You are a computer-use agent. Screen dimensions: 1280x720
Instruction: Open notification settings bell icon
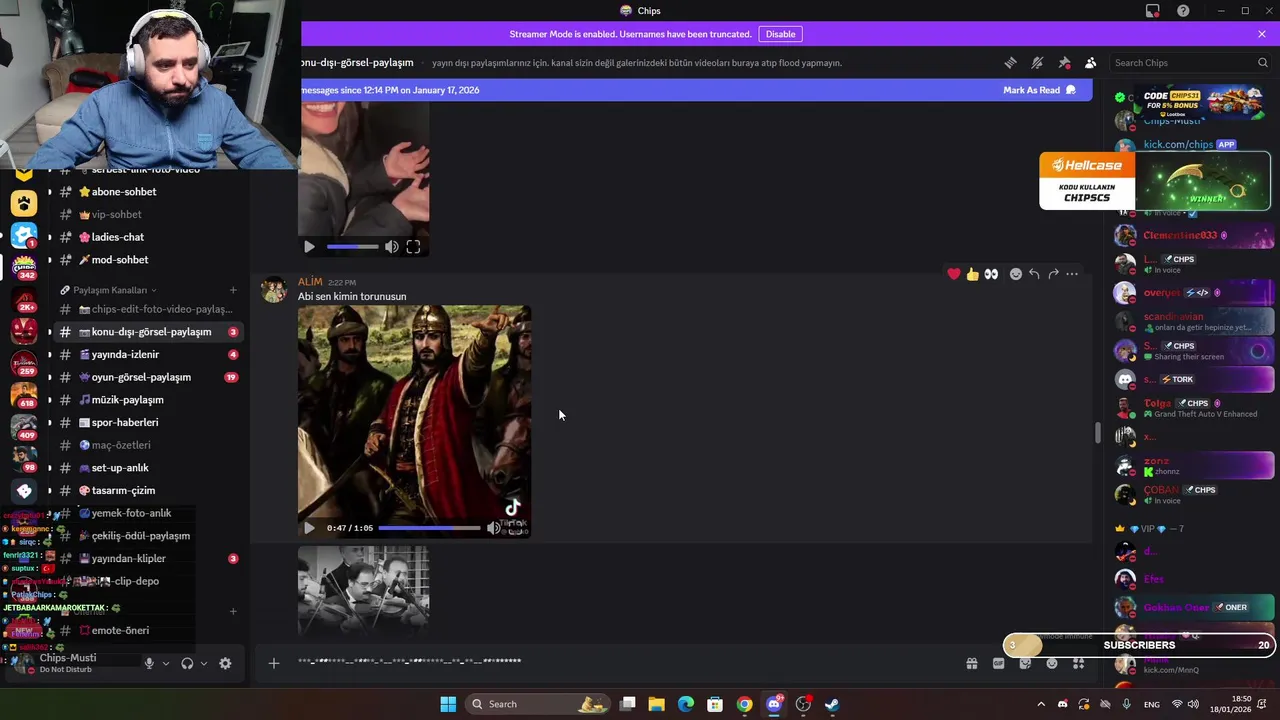(1037, 62)
